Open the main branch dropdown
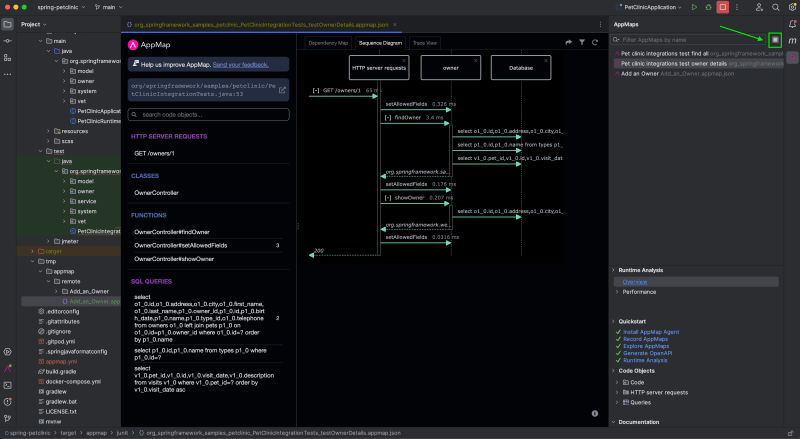Screen dimensions: 800x439 [109, 7]
